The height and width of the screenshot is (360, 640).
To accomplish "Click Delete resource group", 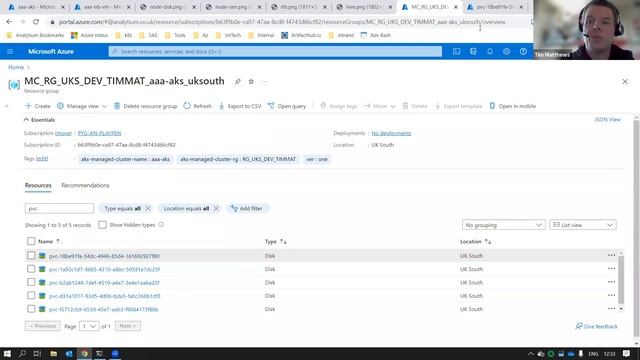I will tap(145, 106).
